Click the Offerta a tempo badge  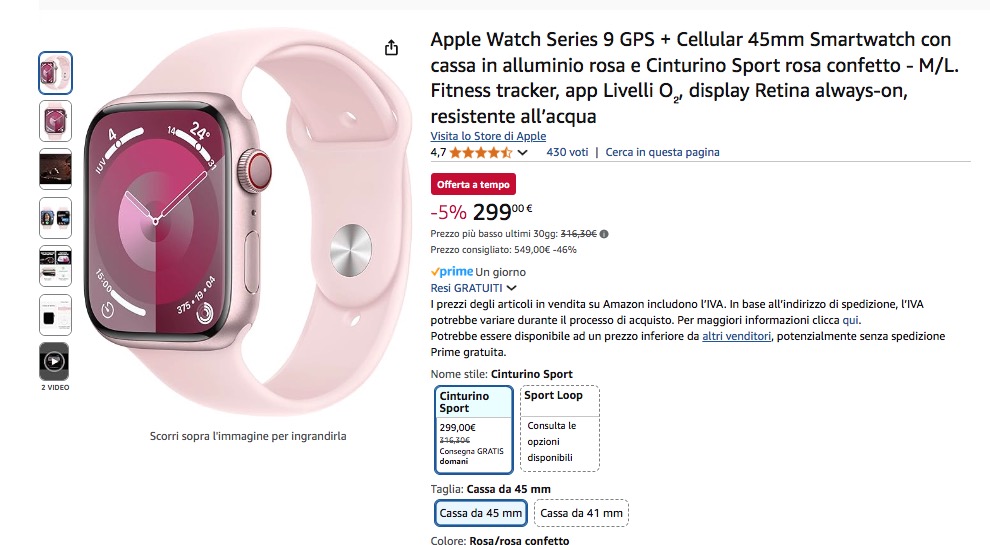(473, 184)
